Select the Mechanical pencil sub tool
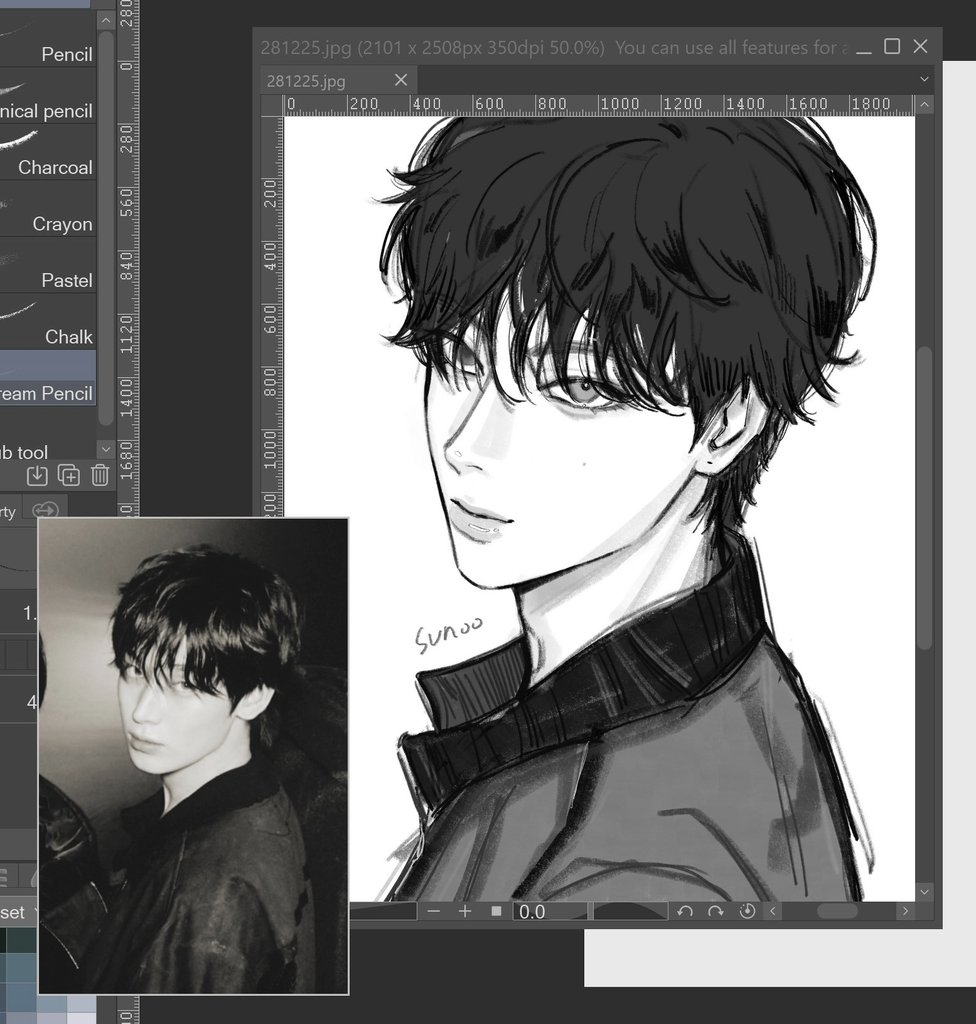976x1024 pixels. [48, 95]
